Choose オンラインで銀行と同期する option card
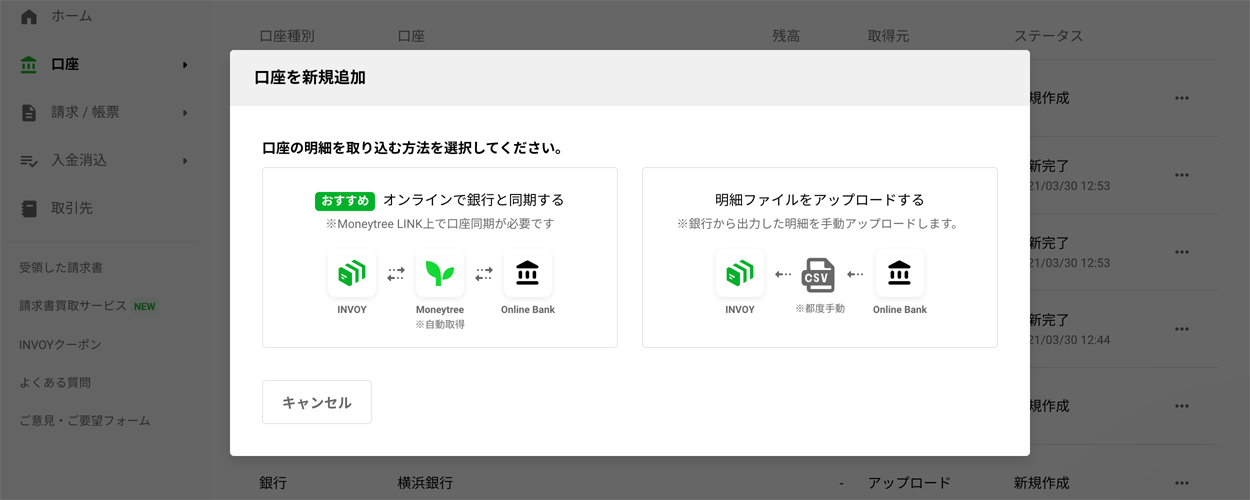Viewport: 1250px width, 500px height. pyautogui.click(x=440, y=257)
